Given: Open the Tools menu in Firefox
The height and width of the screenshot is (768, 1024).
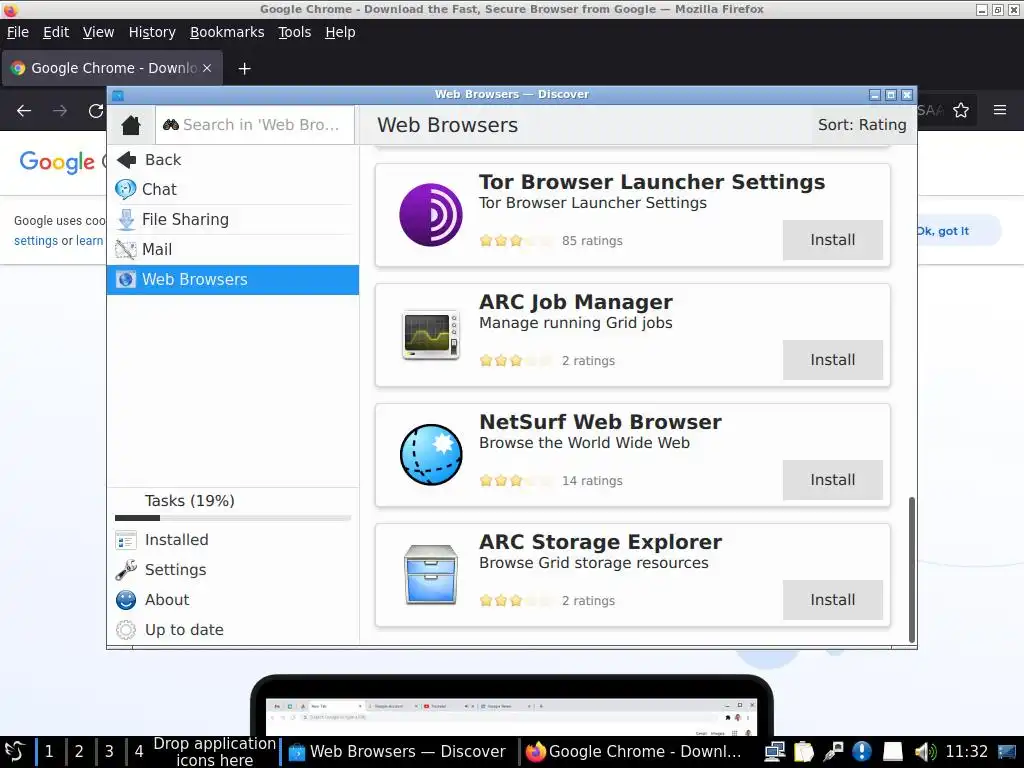Looking at the screenshot, I should 295,32.
